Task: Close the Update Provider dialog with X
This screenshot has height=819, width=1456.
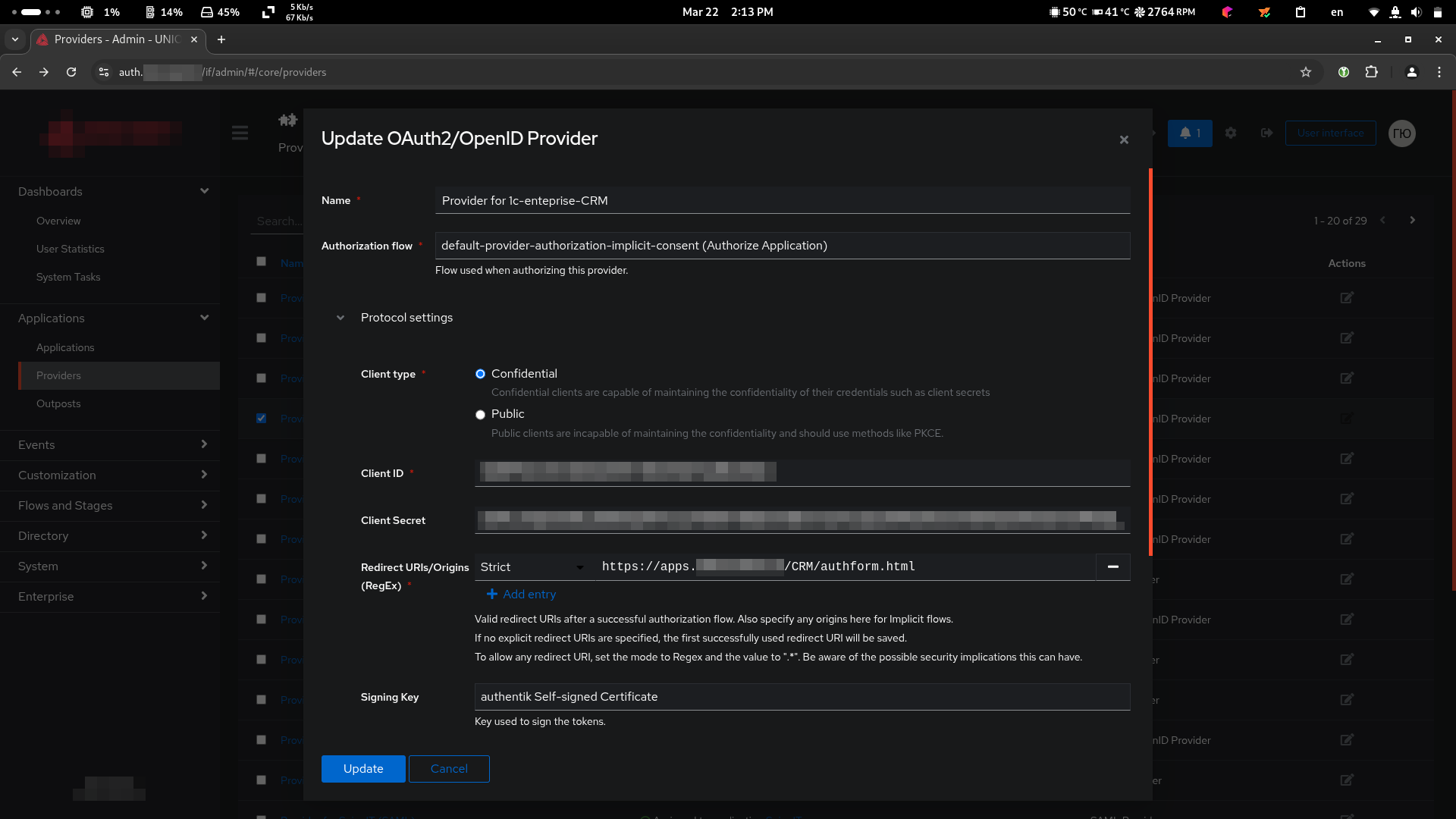Action: click(1124, 140)
